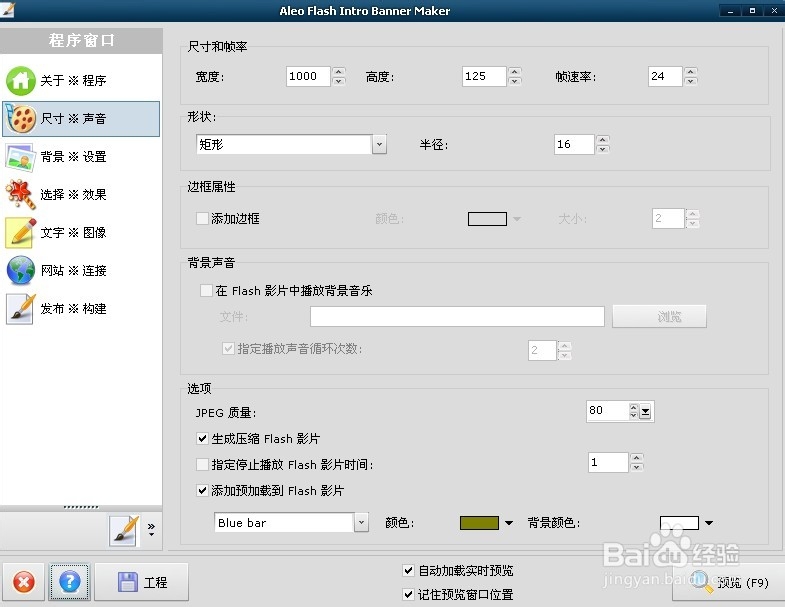Toggle 记住预览窗口位置 checkbox
This screenshot has height=607, width=785.
(x=409, y=594)
